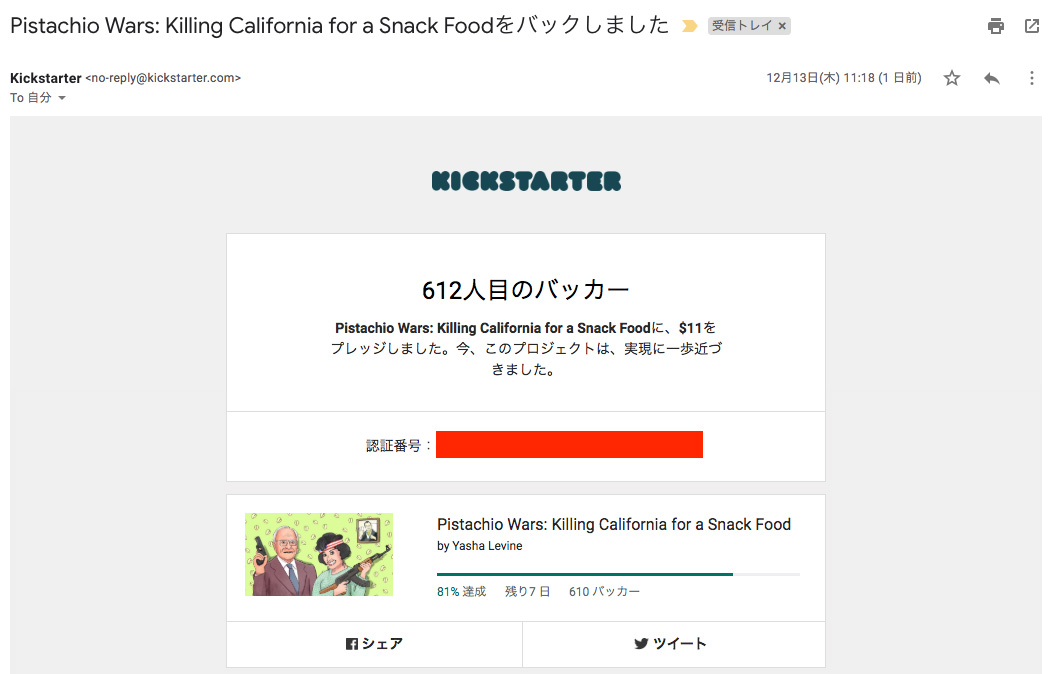Open the Pistachio Wars project title link
Screen dimensions: 1058x674
click(x=613, y=524)
